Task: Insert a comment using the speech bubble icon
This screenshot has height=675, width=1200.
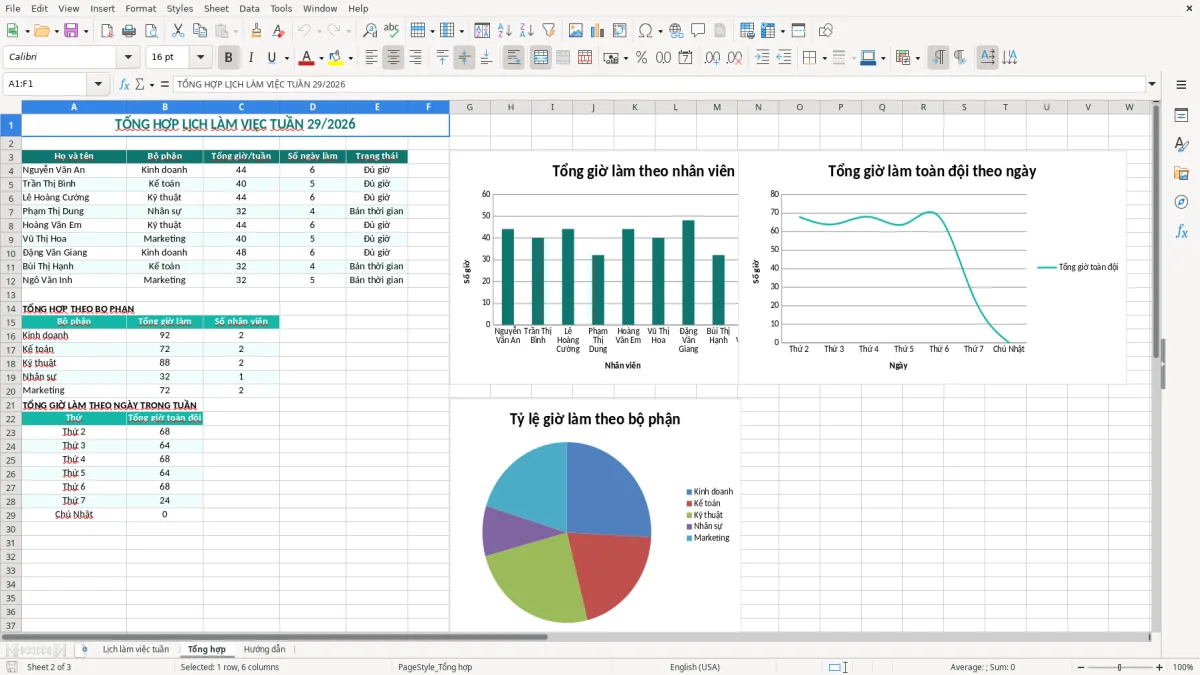Action: [x=698, y=31]
